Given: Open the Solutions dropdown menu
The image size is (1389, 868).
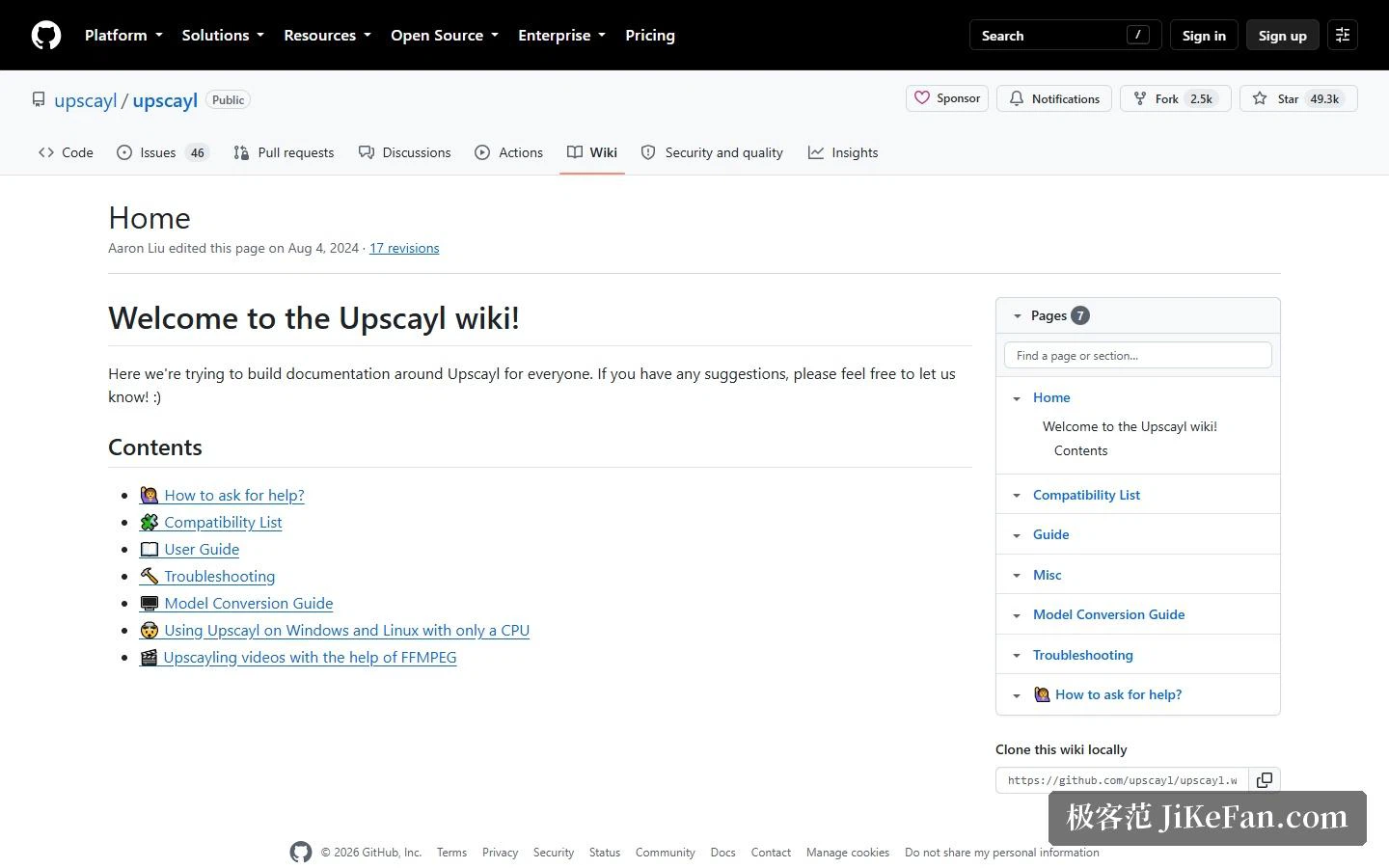Looking at the screenshot, I should coord(223,36).
